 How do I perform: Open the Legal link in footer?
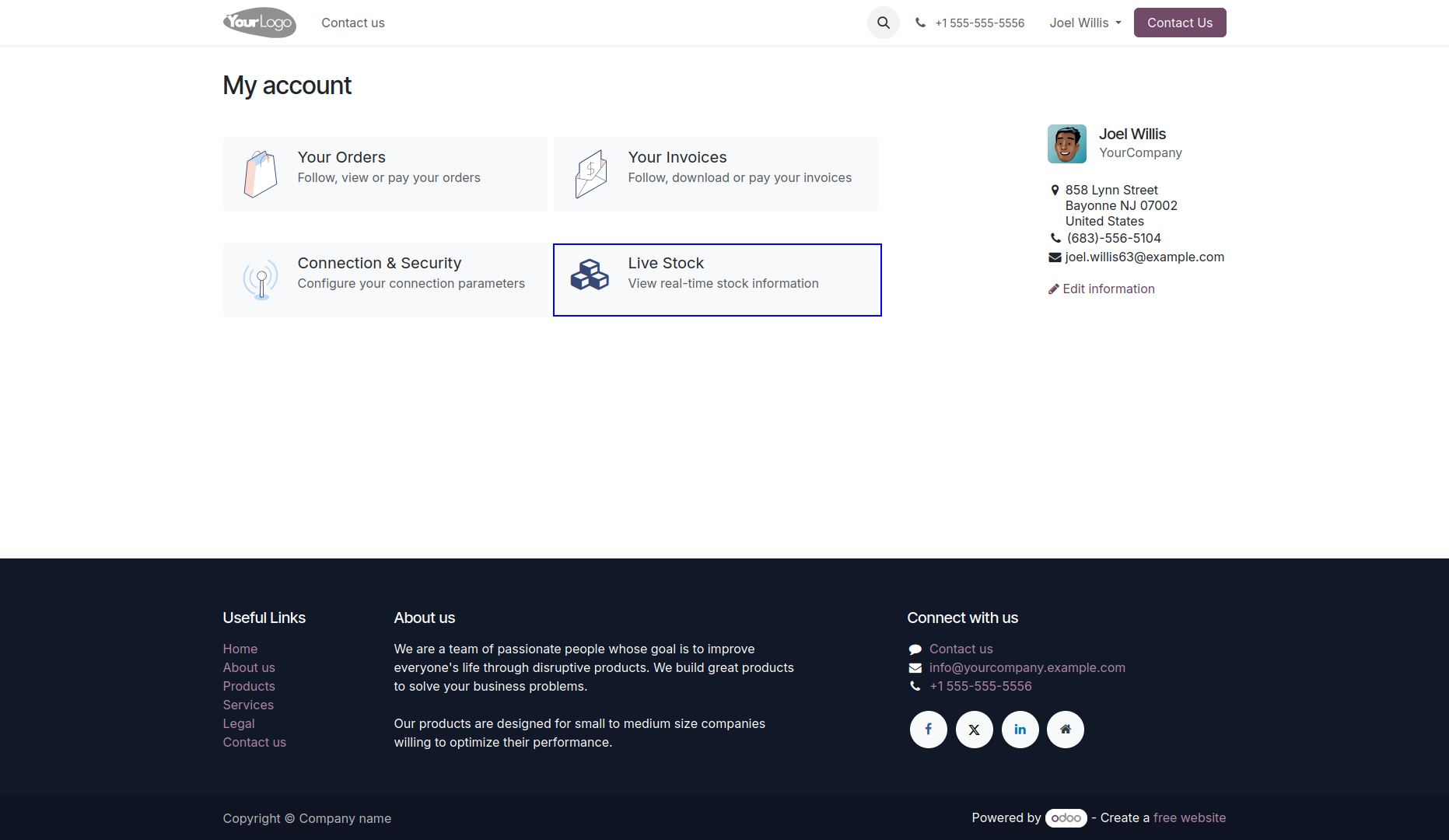[239, 723]
